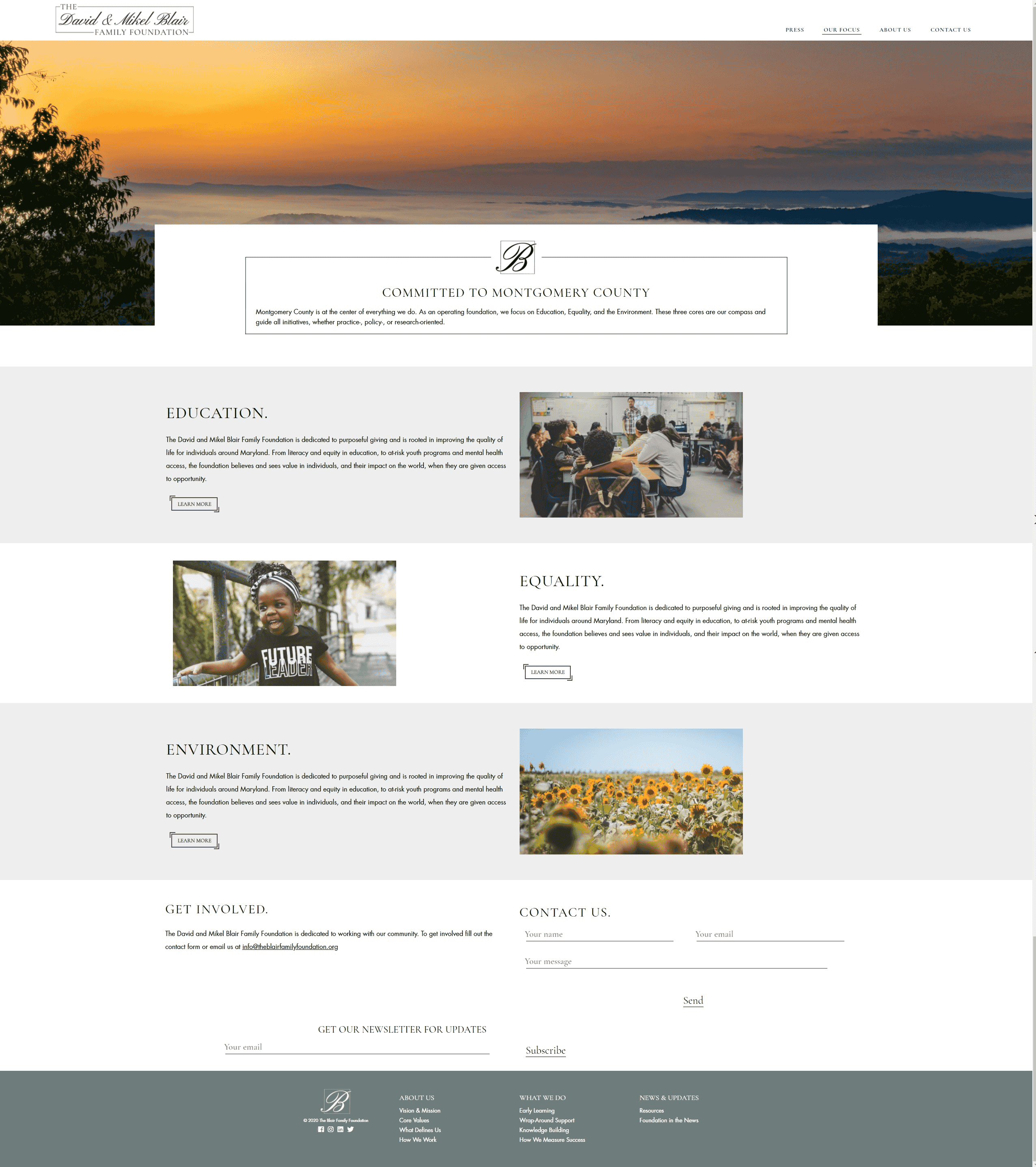
Task: Click the Your name contact form field
Action: pyautogui.click(x=598, y=933)
